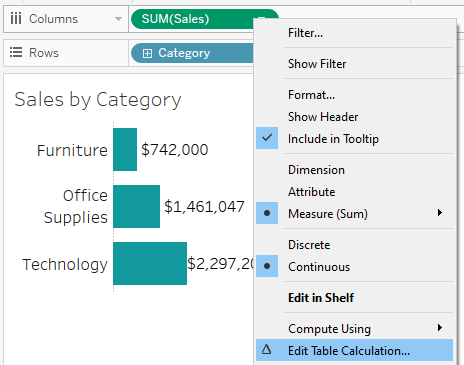Select the Office Supplies bar mark
The width and height of the screenshot is (464, 365).
point(137,206)
